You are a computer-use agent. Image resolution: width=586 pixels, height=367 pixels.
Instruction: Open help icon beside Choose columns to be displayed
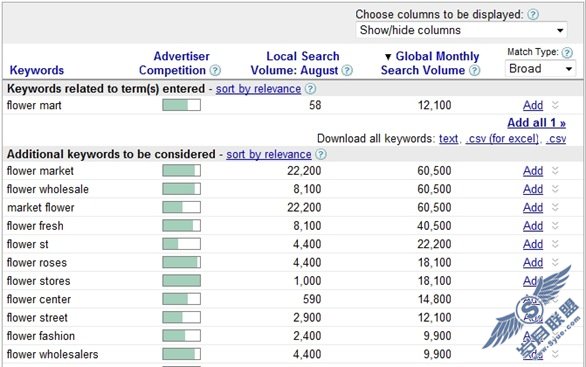533,15
